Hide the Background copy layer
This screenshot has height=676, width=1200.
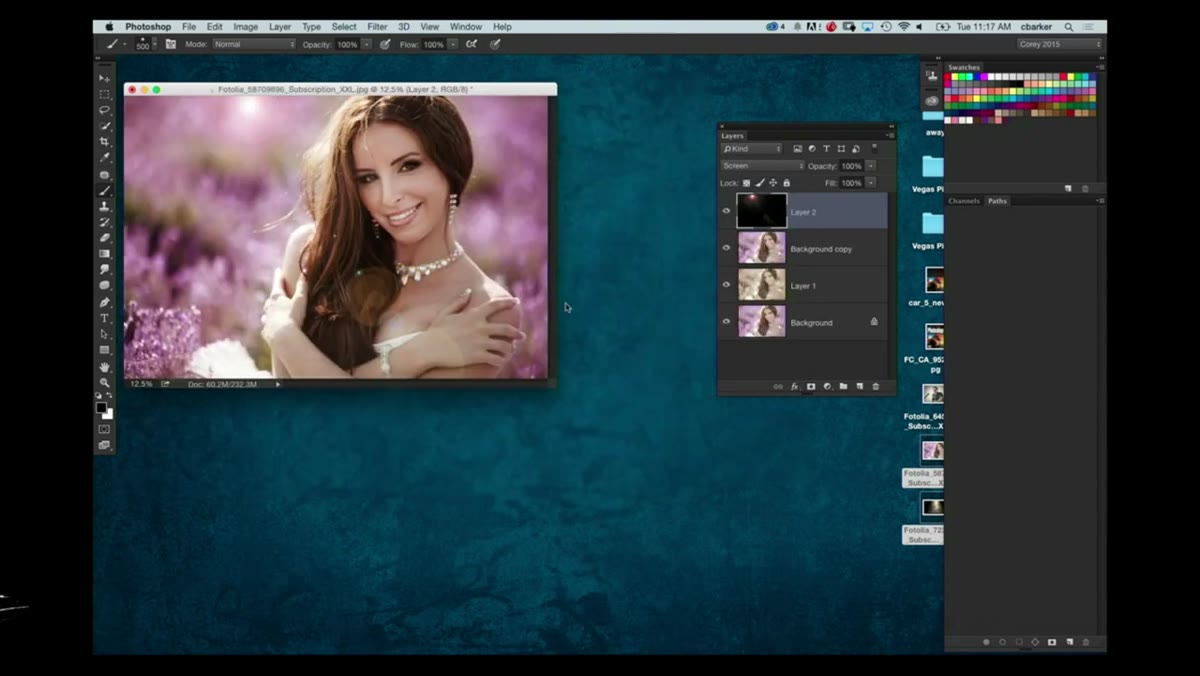727,248
